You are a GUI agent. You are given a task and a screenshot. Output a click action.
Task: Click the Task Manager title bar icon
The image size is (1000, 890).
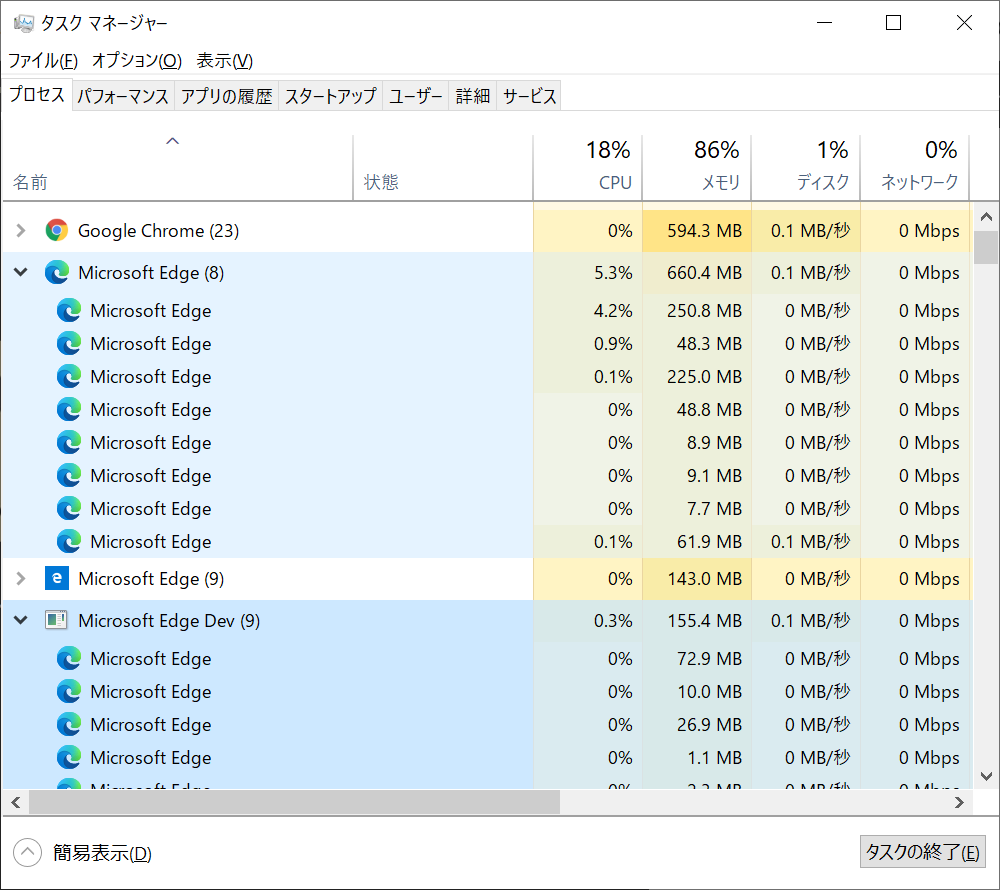tap(24, 24)
